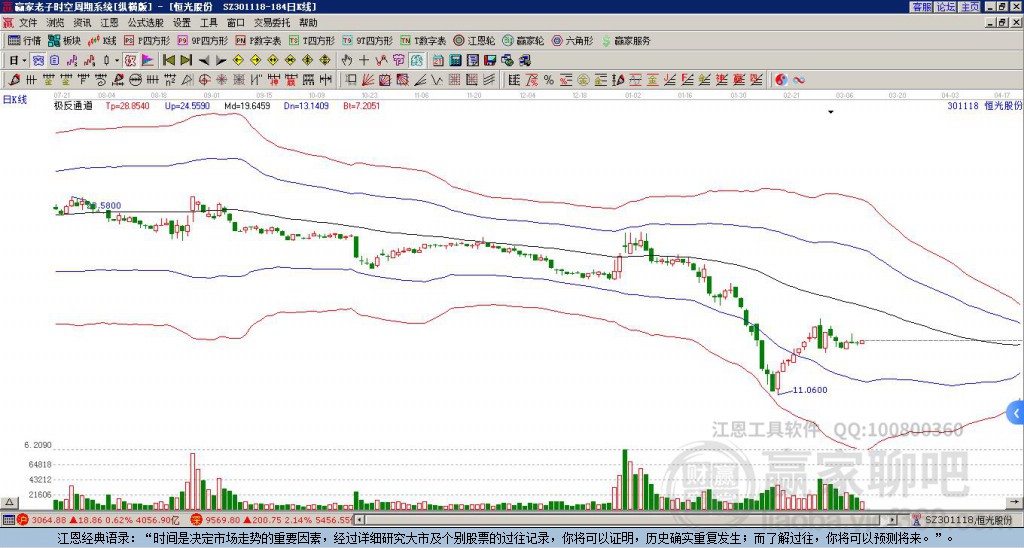Select the hand pan tool

pyautogui.click(x=347, y=61)
